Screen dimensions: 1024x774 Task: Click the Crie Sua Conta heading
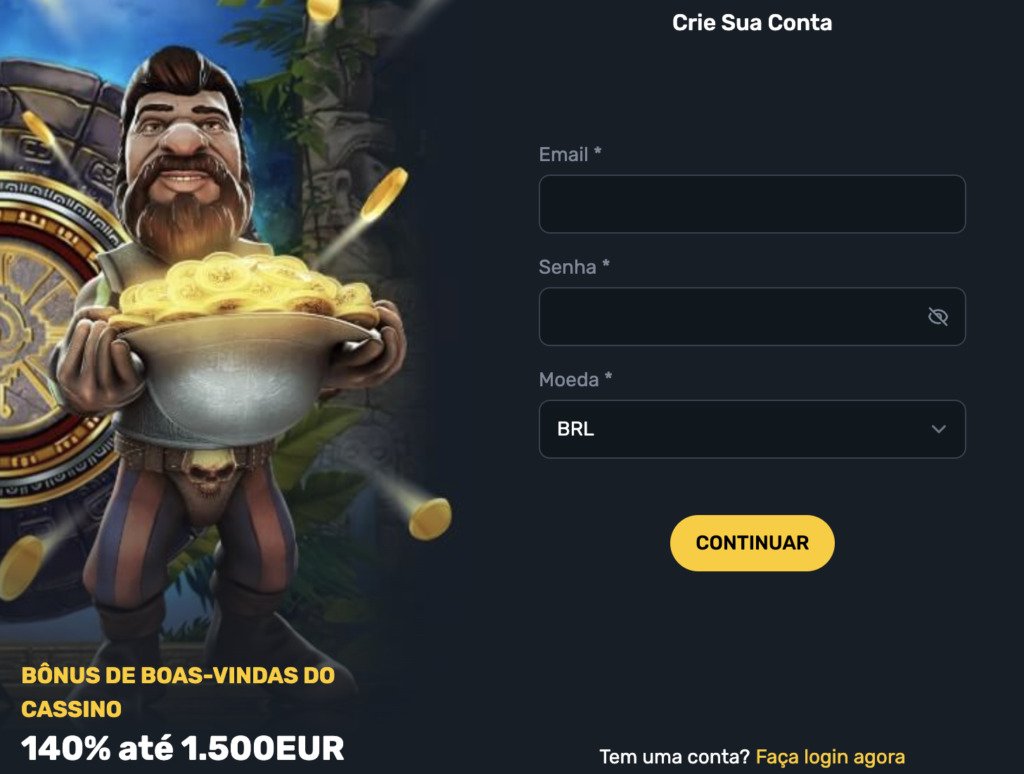752,23
